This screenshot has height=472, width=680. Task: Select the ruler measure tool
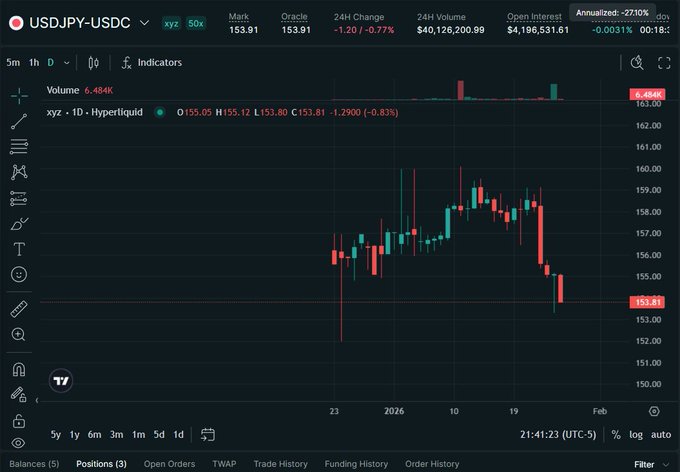click(19, 309)
